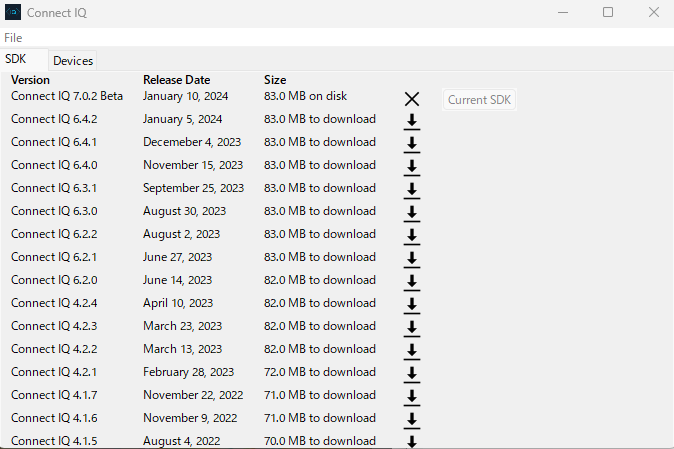
Task: Select the SDK tab
Action: click(x=16, y=59)
